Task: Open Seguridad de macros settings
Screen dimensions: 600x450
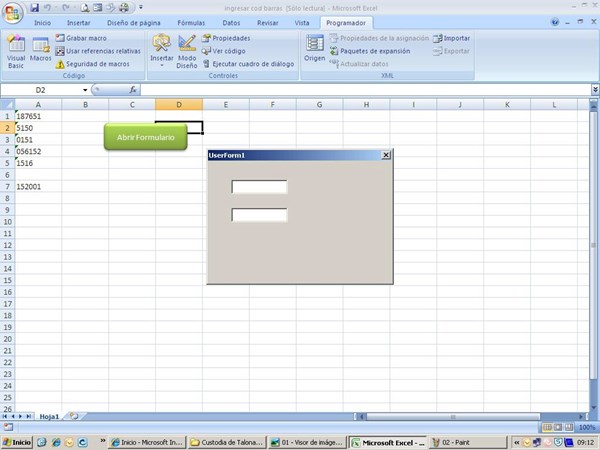Action: [x=97, y=63]
